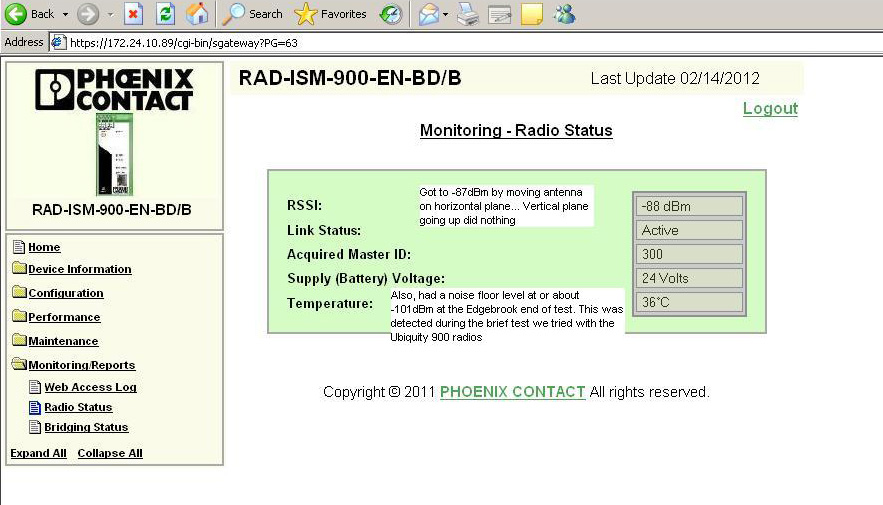This screenshot has width=883, height=505.
Task: Click the Supply Voltage 24 Volts field
Action: [x=689, y=278]
